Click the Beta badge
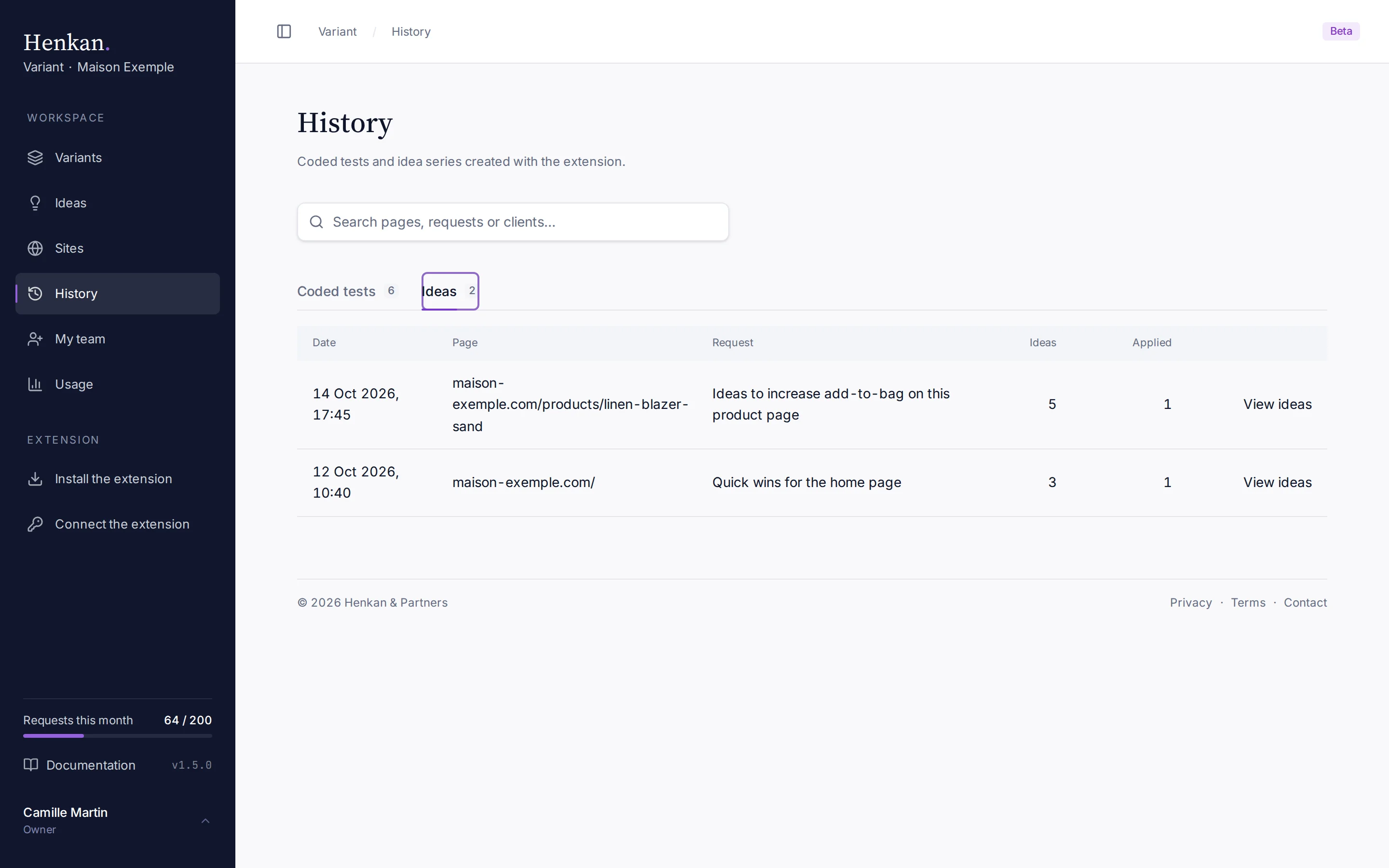The width and height of the screenshot is (1389, 868). click(x=1341, y=31)
